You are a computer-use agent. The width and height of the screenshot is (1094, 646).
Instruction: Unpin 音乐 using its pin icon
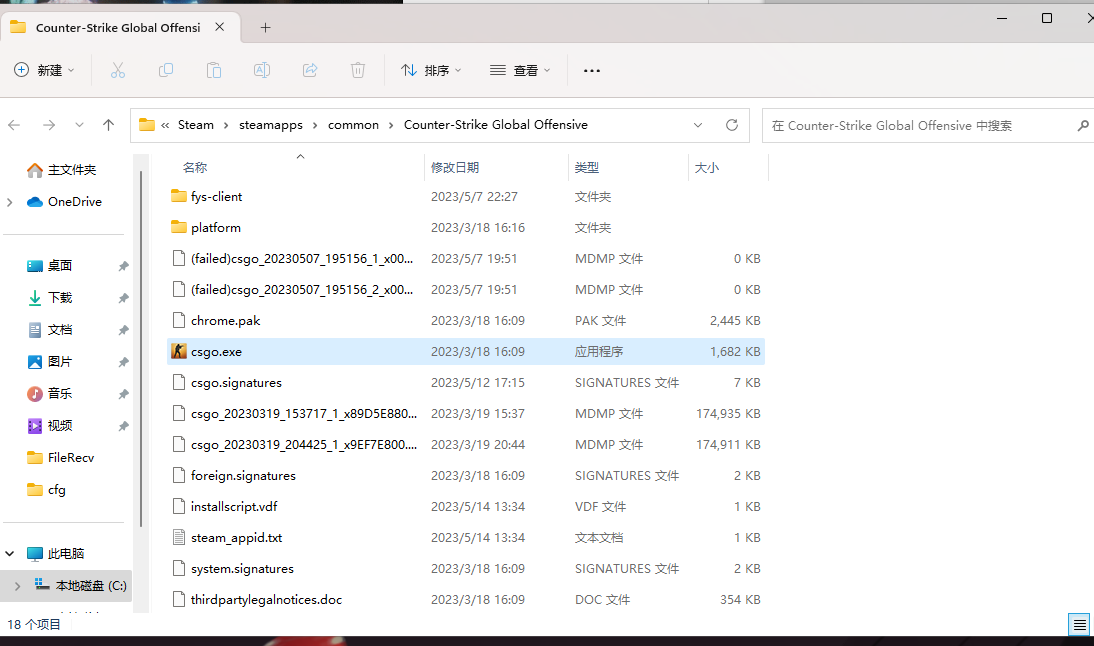pyautogui.click(x=123, y=394)
